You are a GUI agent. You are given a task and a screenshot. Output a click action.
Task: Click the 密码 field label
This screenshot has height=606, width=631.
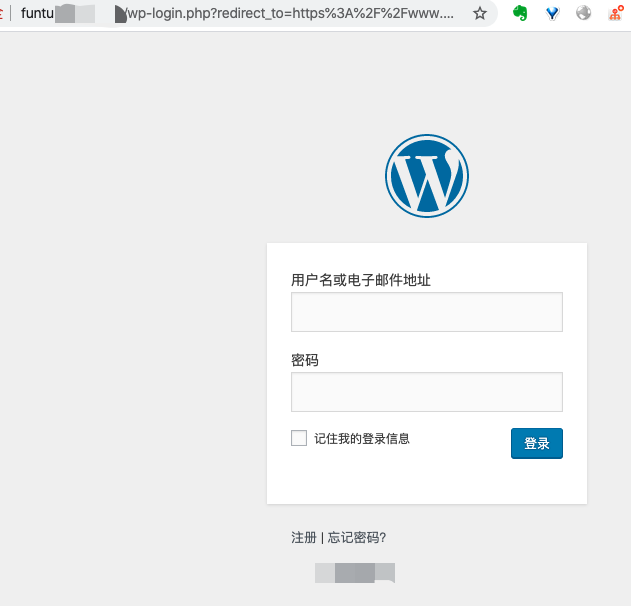point(305,360)
